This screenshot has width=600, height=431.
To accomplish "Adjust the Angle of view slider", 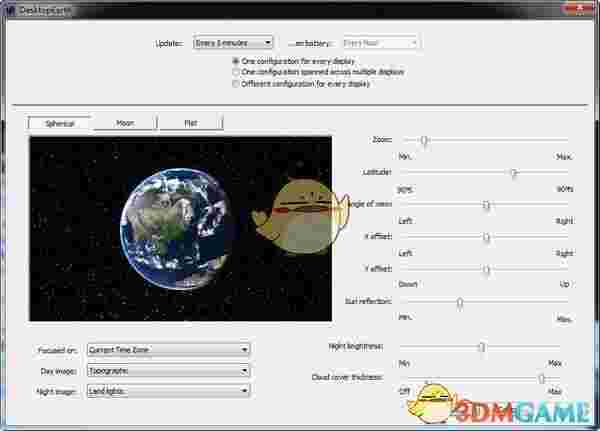I will click(486, 205).
